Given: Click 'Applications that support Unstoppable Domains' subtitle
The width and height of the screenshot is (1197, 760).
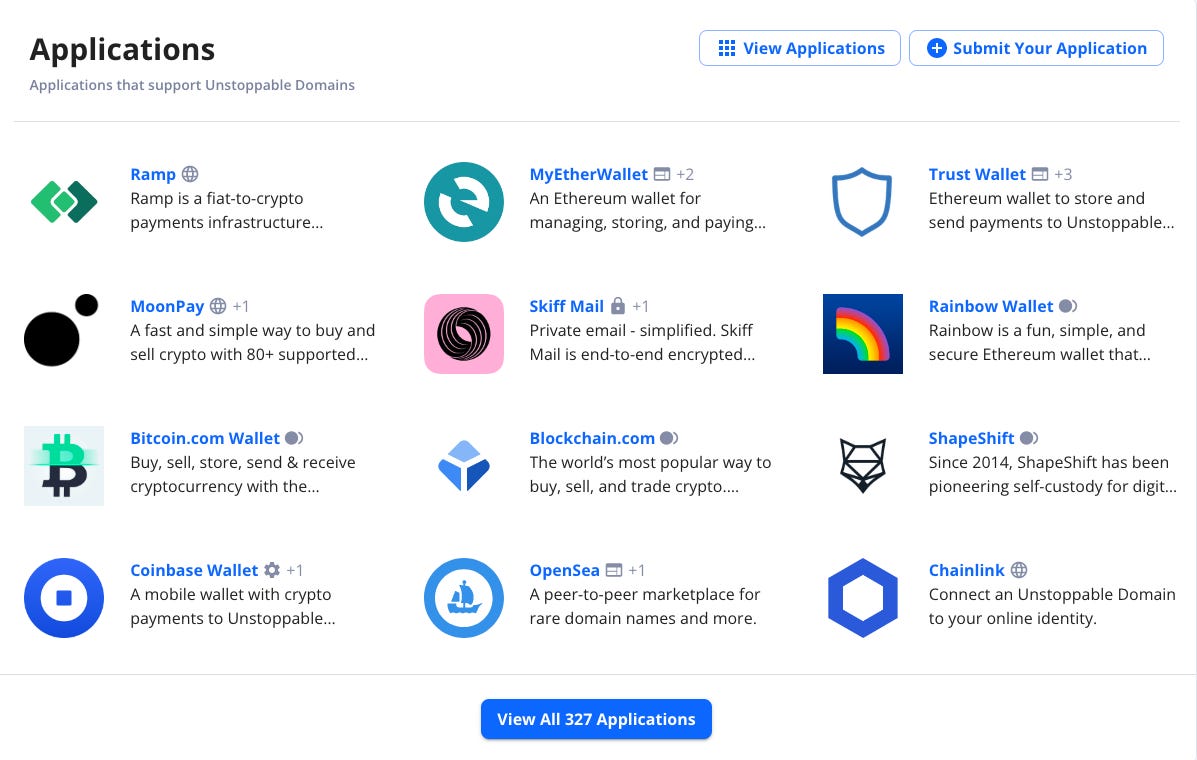Looking at the screenshot, I should (192, 85).
